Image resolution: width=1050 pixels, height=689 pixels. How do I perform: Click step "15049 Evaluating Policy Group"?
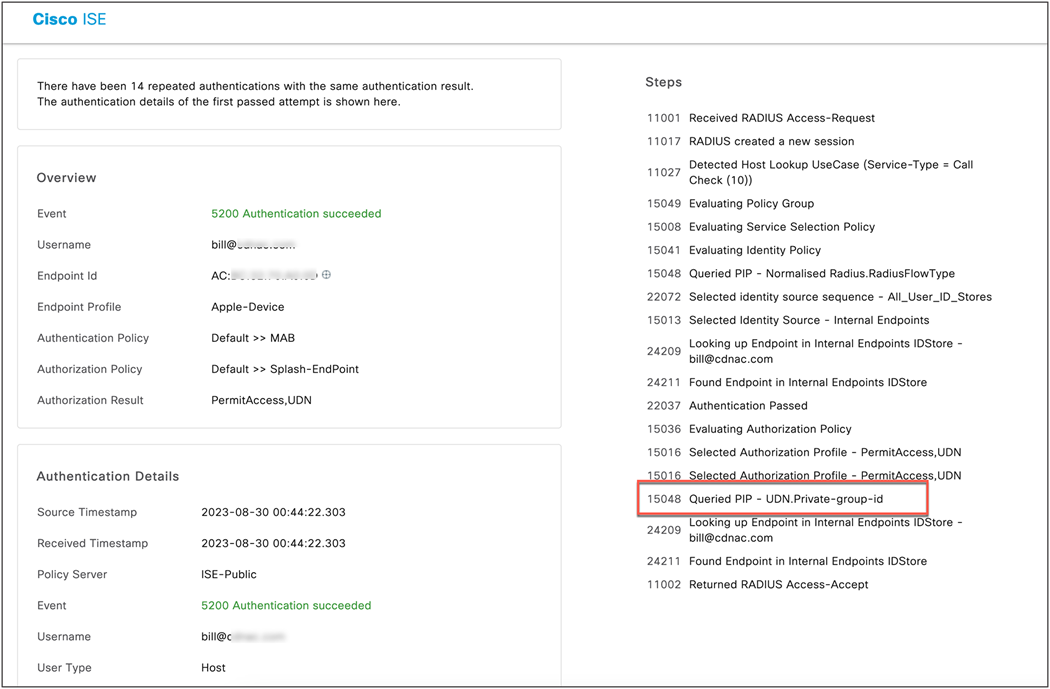[x=731, y=204]
